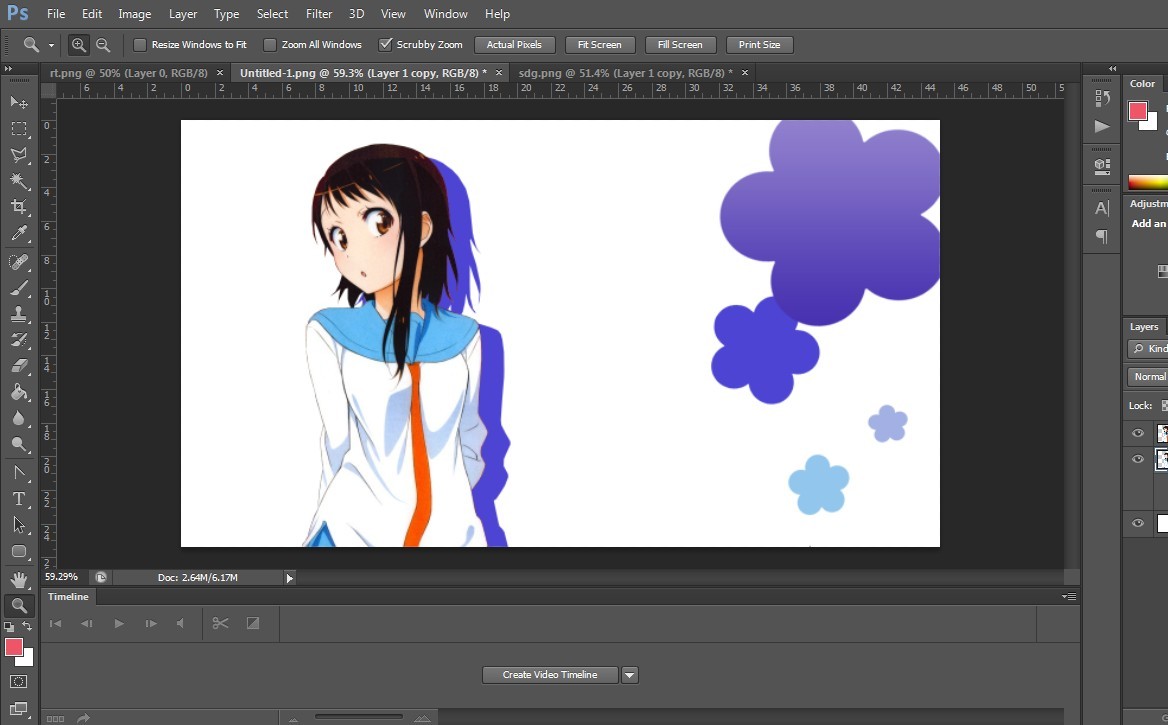Click the foreground color swatch in toolbar

(14, 647)
